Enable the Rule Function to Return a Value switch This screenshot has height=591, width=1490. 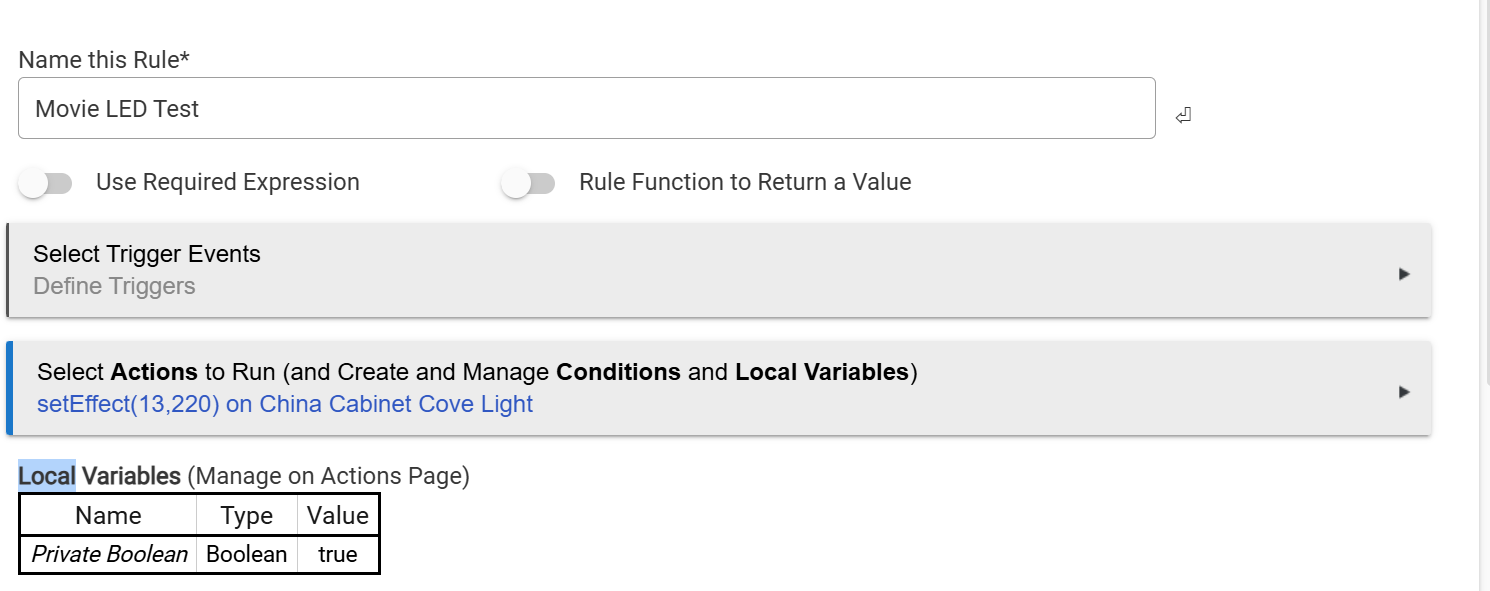(x=529, y=183)
